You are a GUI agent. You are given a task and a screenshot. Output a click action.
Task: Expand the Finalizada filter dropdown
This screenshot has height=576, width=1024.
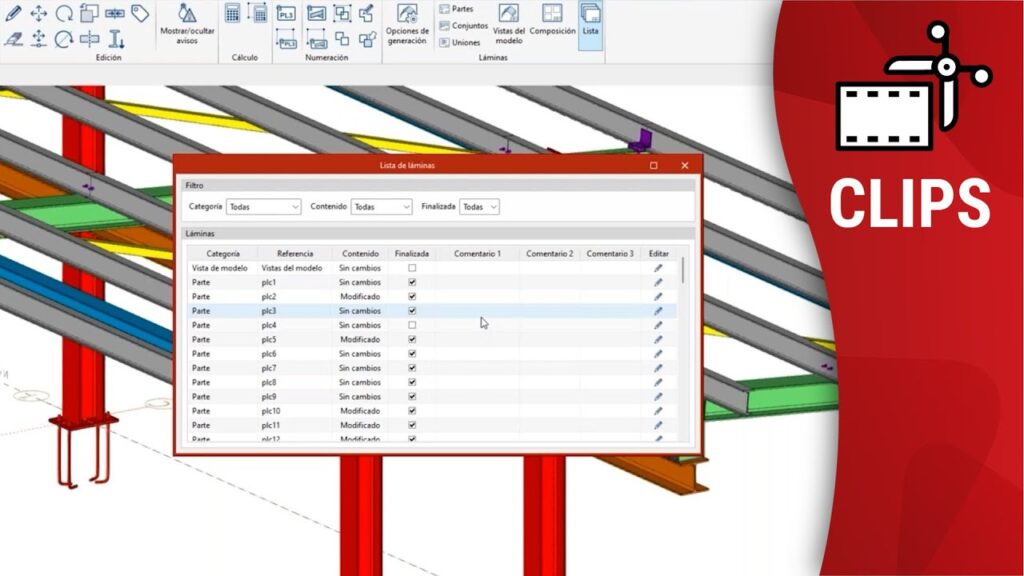(479, 207)
